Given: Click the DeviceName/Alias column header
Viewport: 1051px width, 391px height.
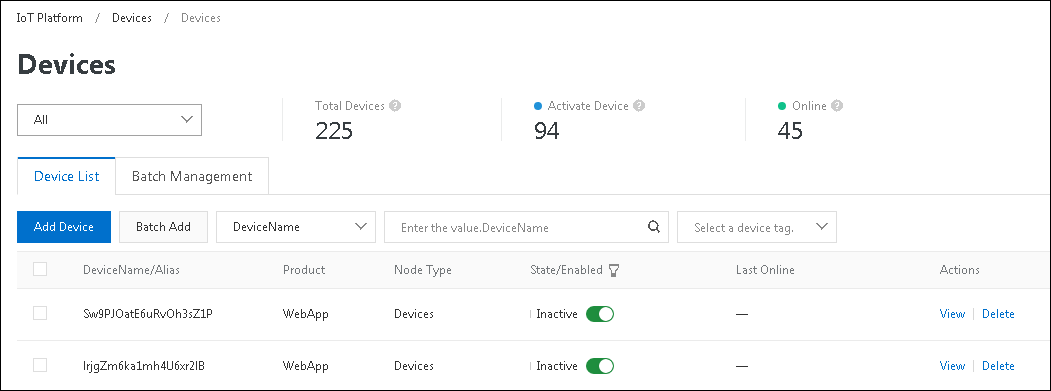Looking at the screenshot, I should point(131,270).
